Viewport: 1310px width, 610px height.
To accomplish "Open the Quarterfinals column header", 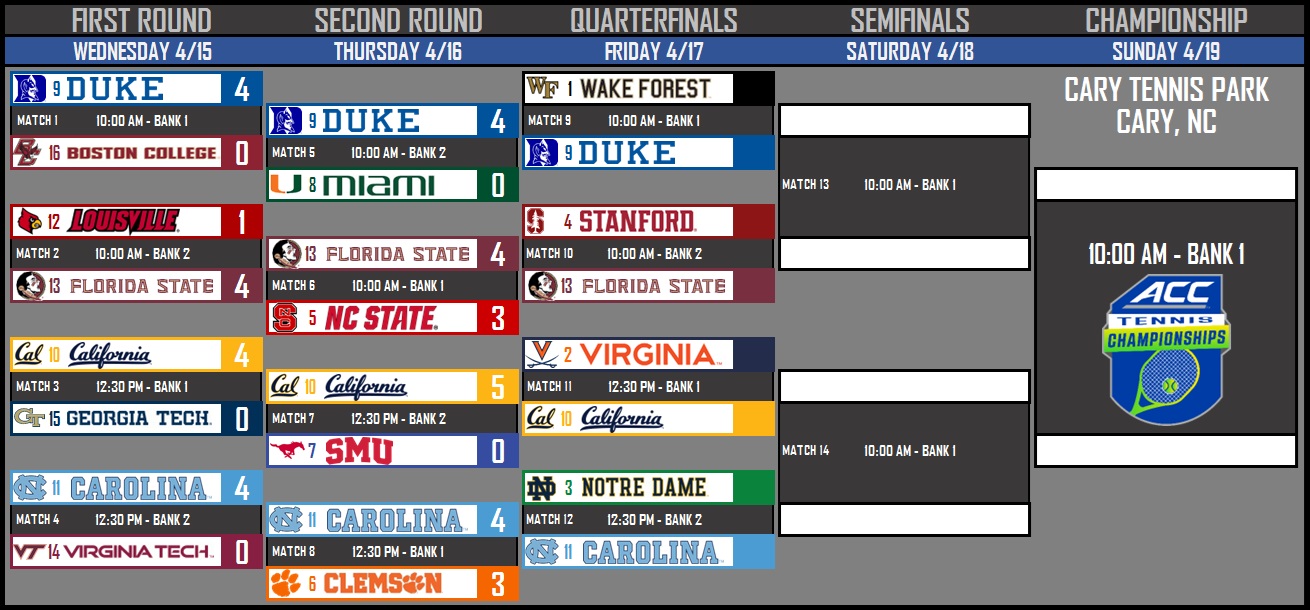I will (x=653, y=20).
